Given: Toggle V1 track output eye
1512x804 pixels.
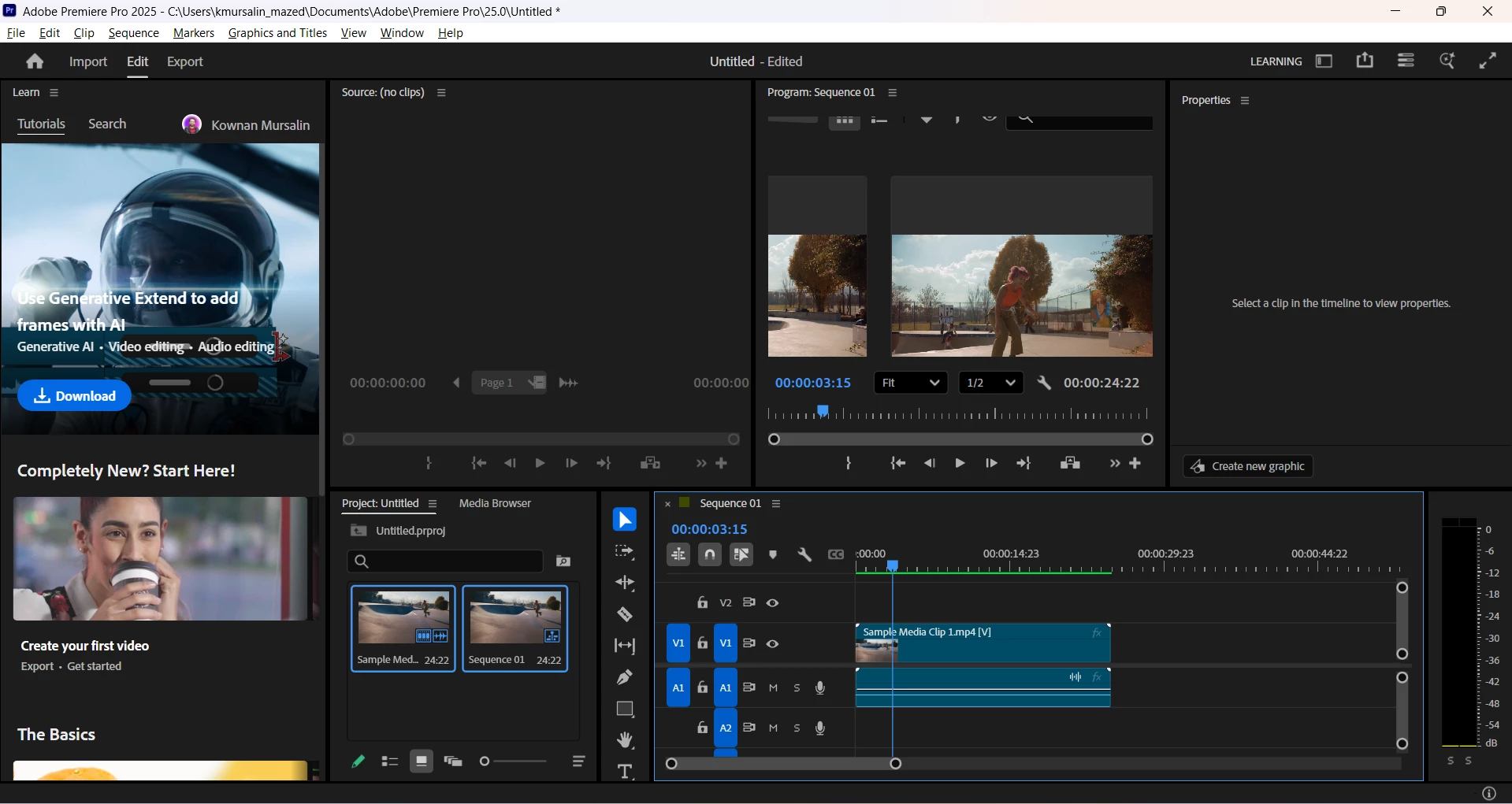Looking at the screenshot, I should click(x=774, y=644).
